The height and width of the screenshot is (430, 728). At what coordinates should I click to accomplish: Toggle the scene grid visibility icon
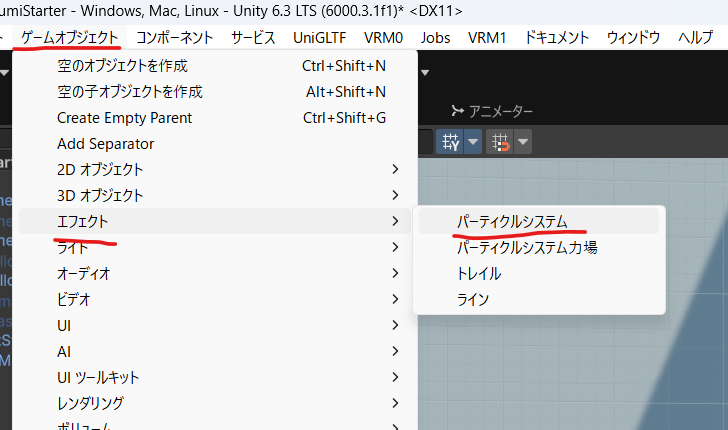click(x=450, y=142)
